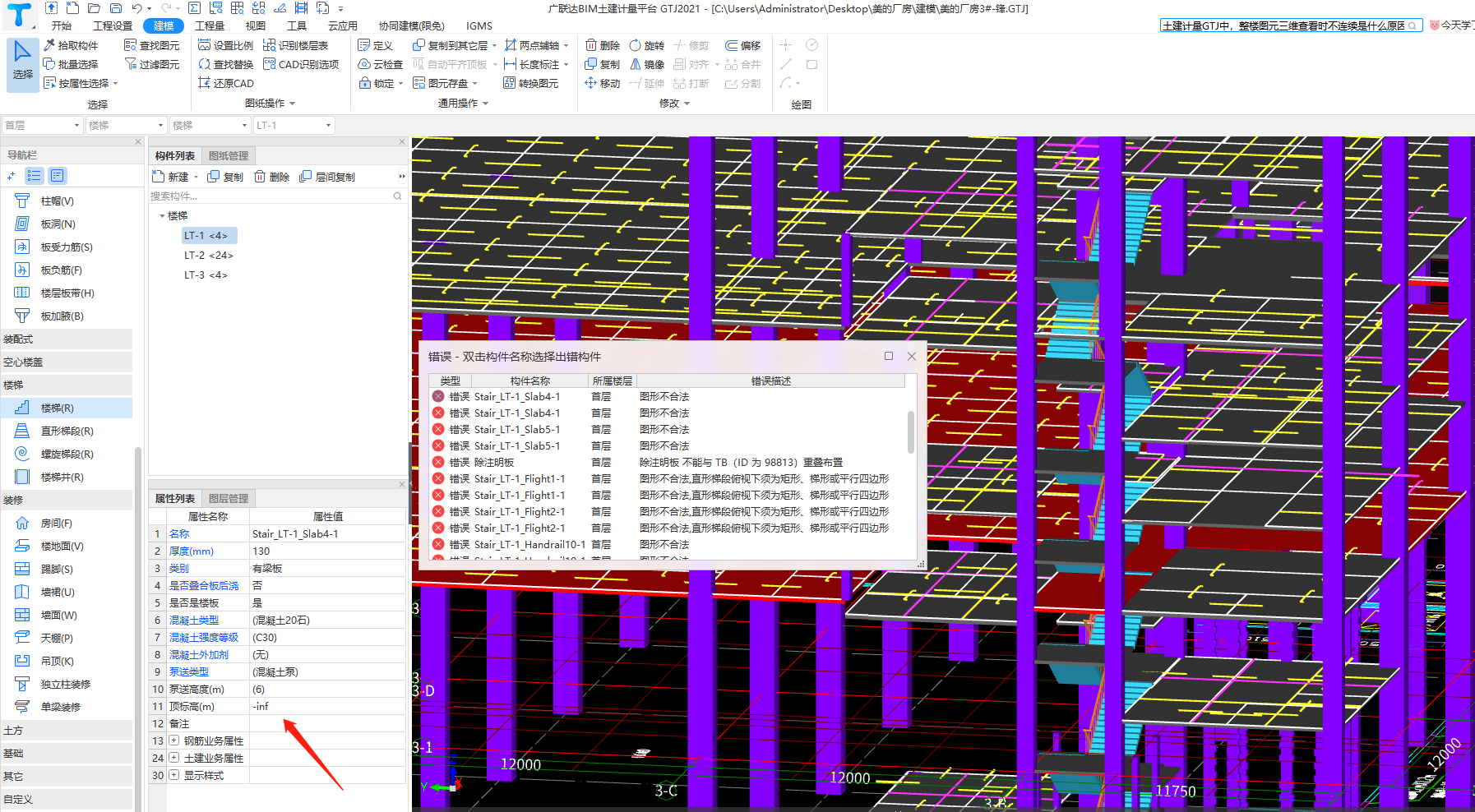Image resolution: width=1475 pixels, height=812 pixels.
Task: Run 云检查 tool
Action: (381, 64)
